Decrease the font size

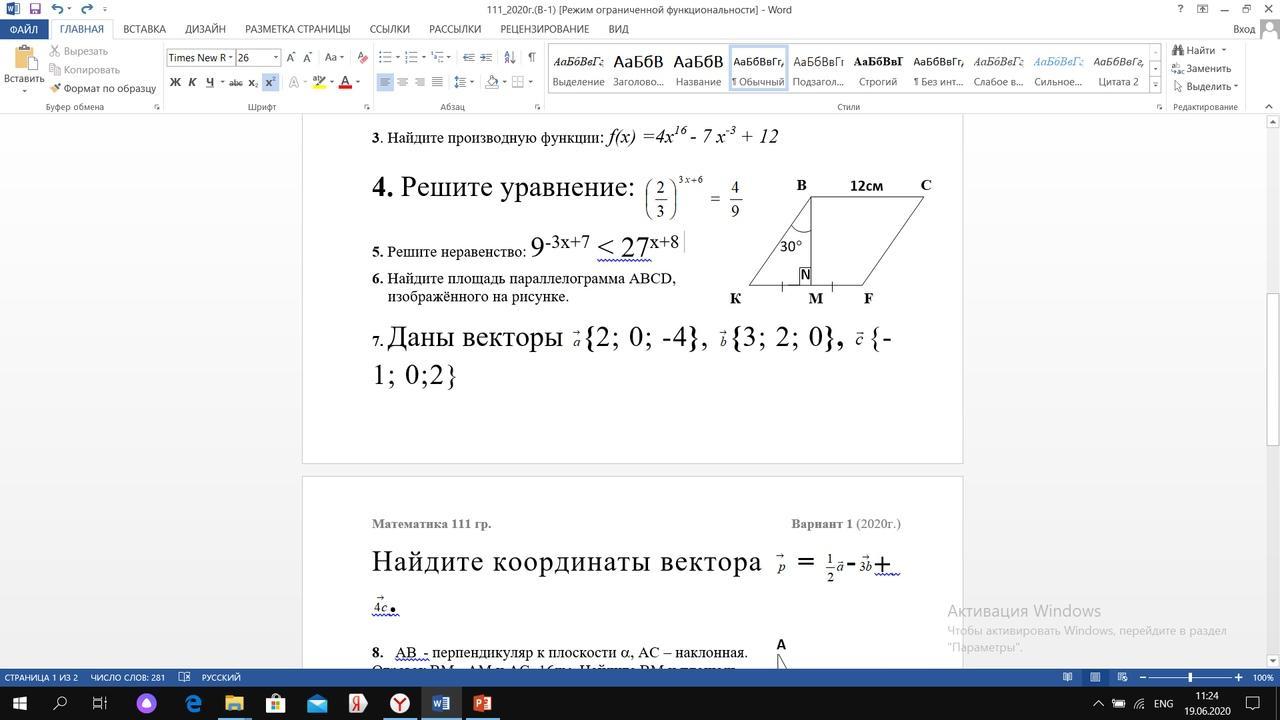point(306,57)
